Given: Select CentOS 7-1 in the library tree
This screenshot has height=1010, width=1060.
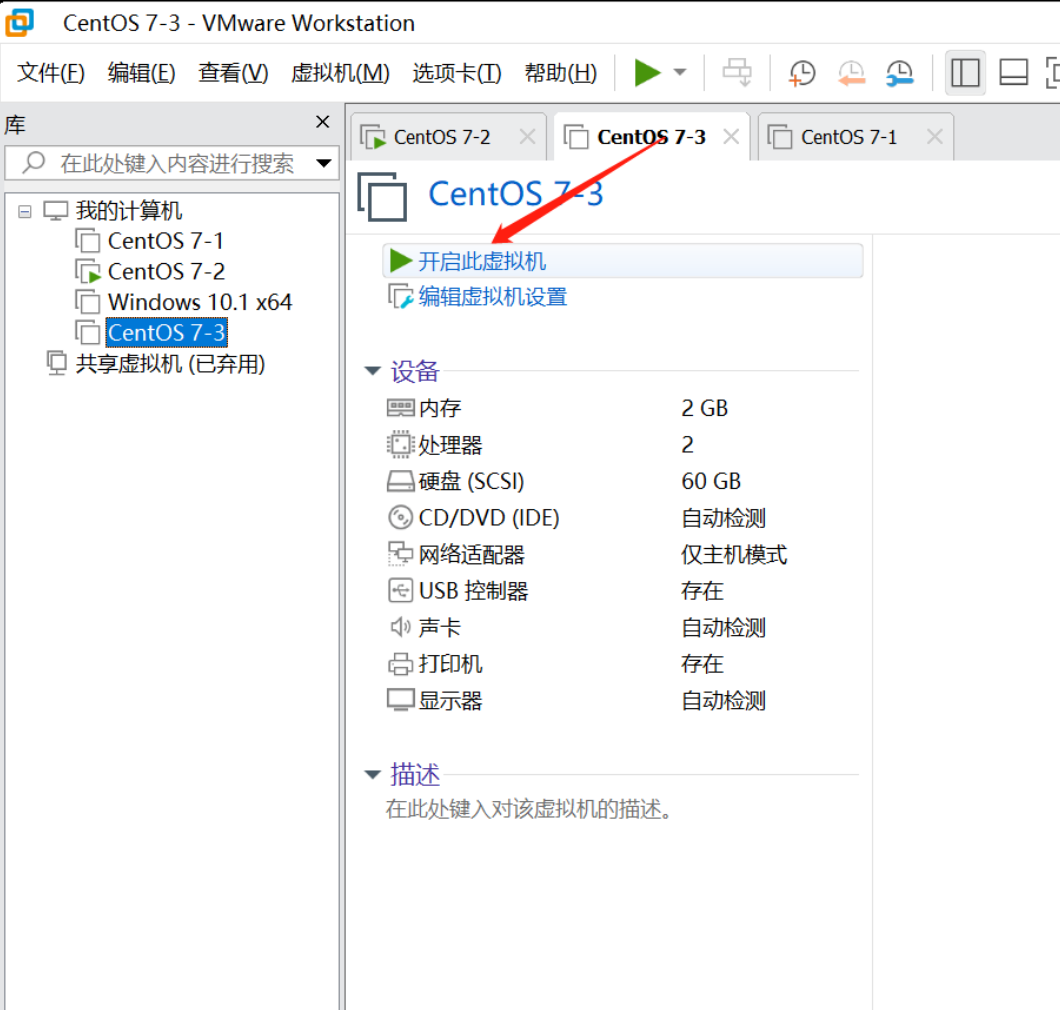Looking at the screenshot, I should 165,241.
